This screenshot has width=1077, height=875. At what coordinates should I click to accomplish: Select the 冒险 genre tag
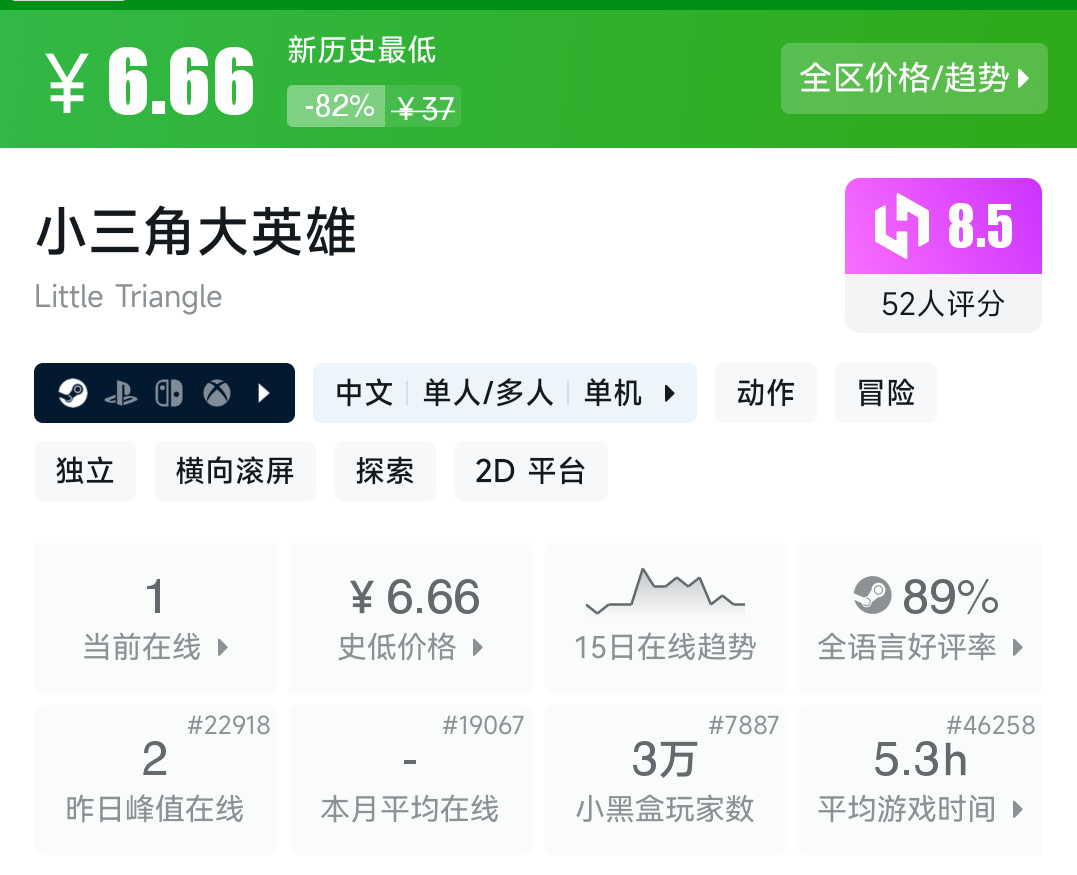[x=885, y=393]
